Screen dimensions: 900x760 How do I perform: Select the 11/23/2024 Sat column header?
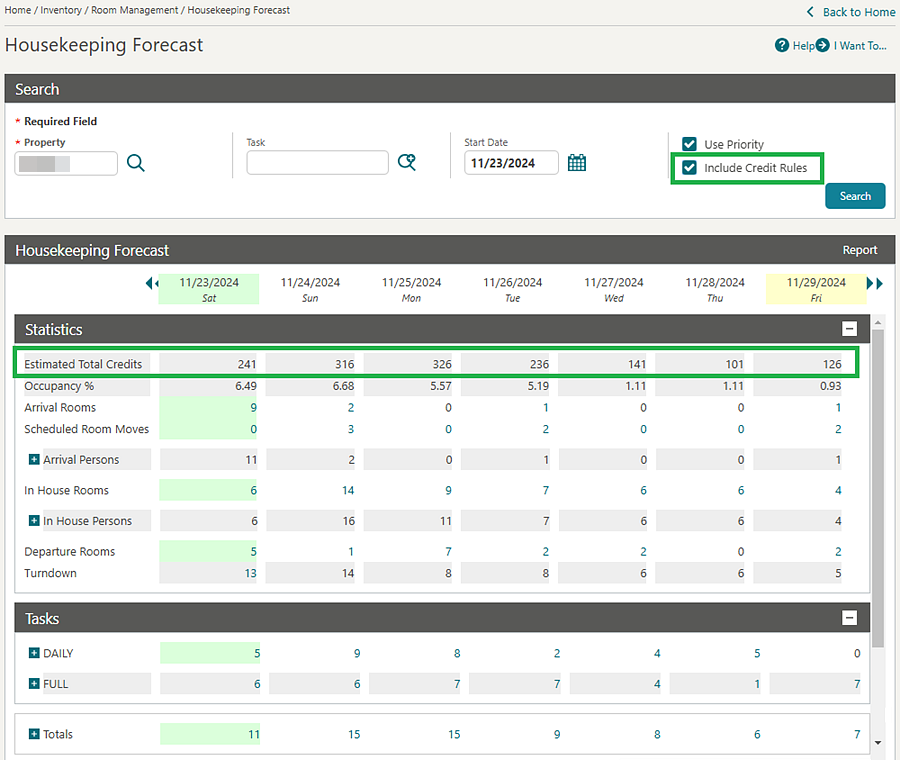tap(209, 289)
